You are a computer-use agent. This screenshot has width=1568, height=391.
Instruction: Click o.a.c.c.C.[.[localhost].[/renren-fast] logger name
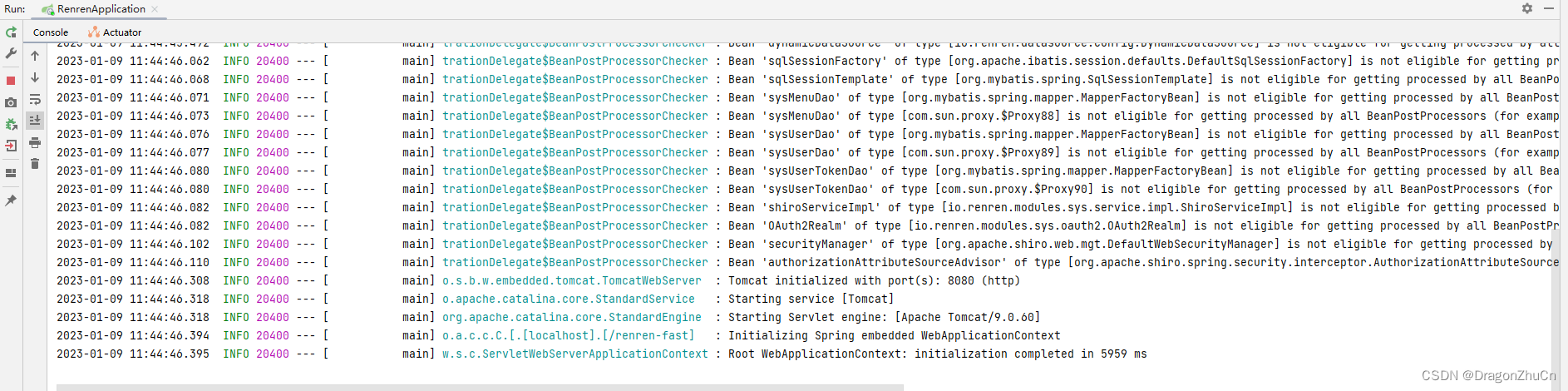click(x=569, y=335)
